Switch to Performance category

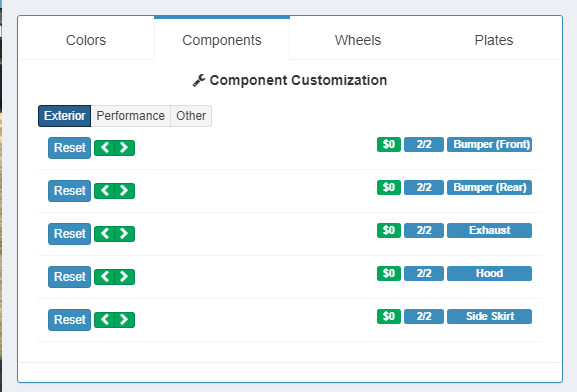pos(131,116)
